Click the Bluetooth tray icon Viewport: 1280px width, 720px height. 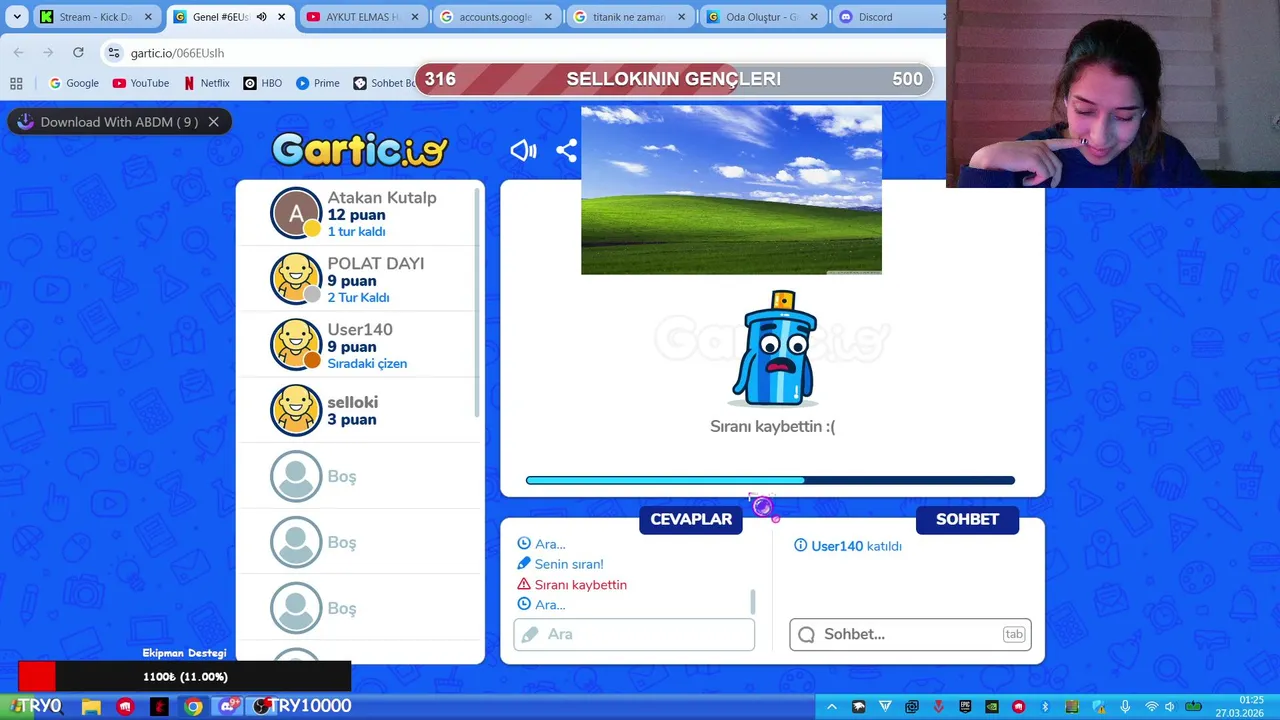click(1044, 707)
